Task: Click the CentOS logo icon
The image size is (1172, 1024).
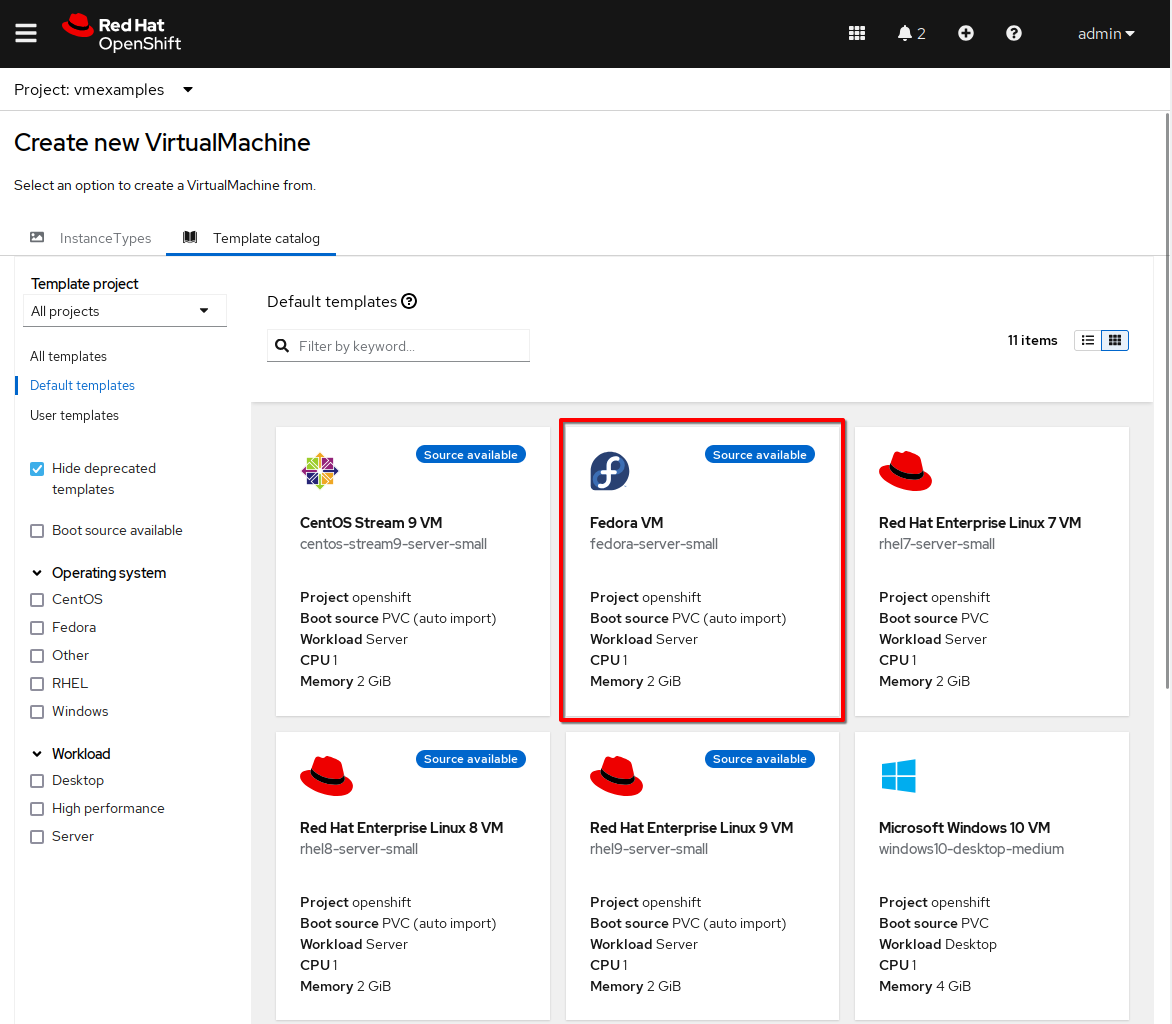Action: (320, 471)
